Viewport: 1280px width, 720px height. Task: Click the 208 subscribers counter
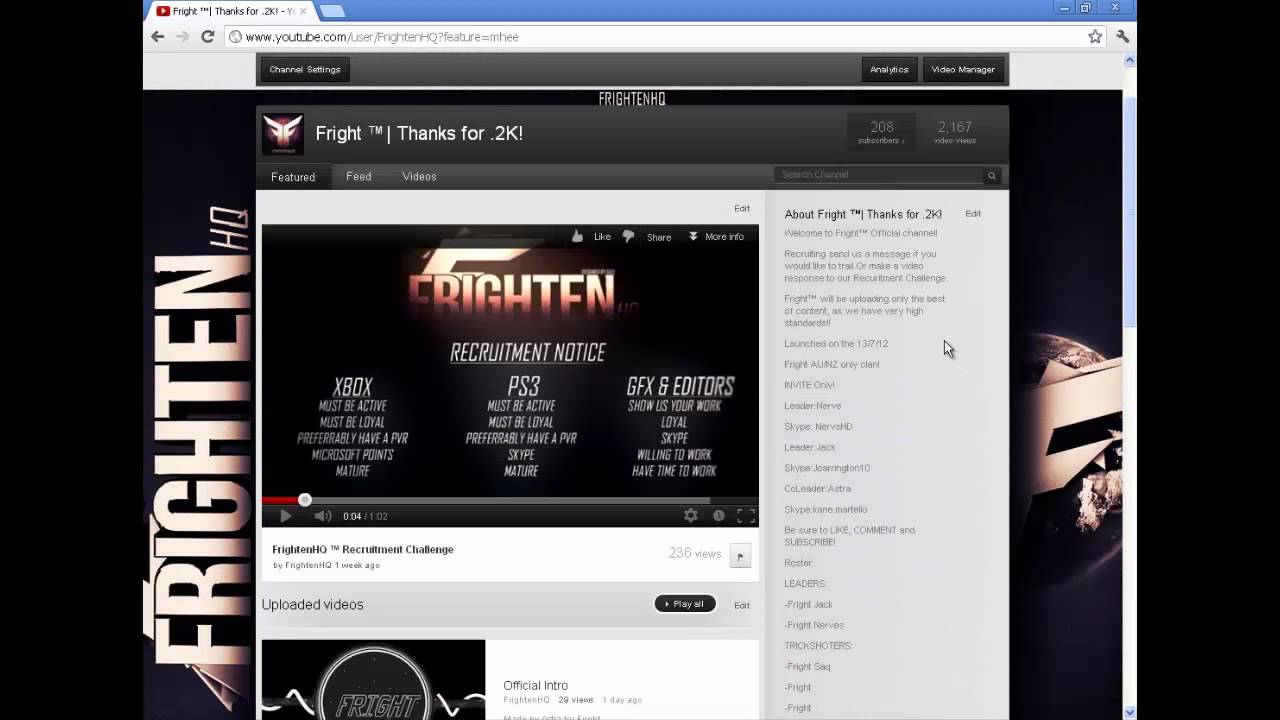tap(881, 132)
